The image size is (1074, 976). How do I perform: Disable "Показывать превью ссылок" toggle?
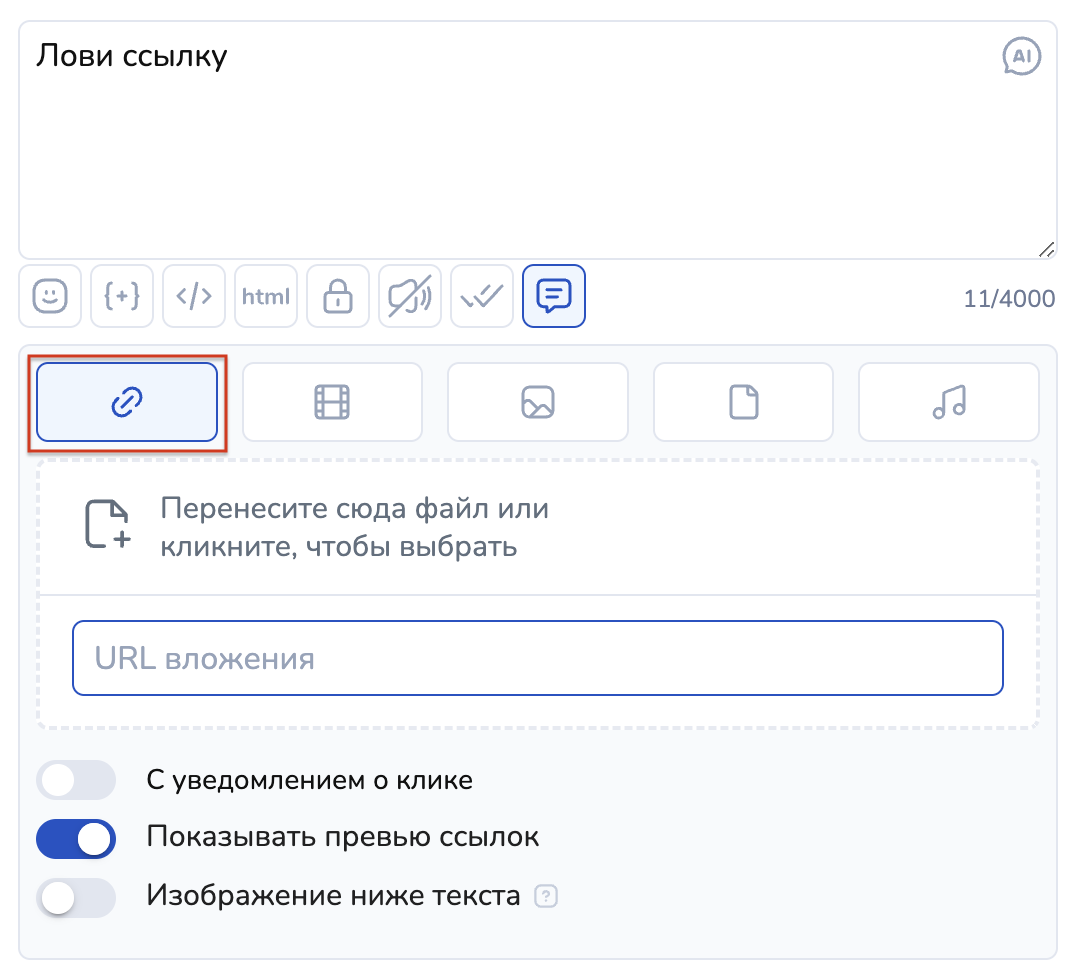point(76,838)
